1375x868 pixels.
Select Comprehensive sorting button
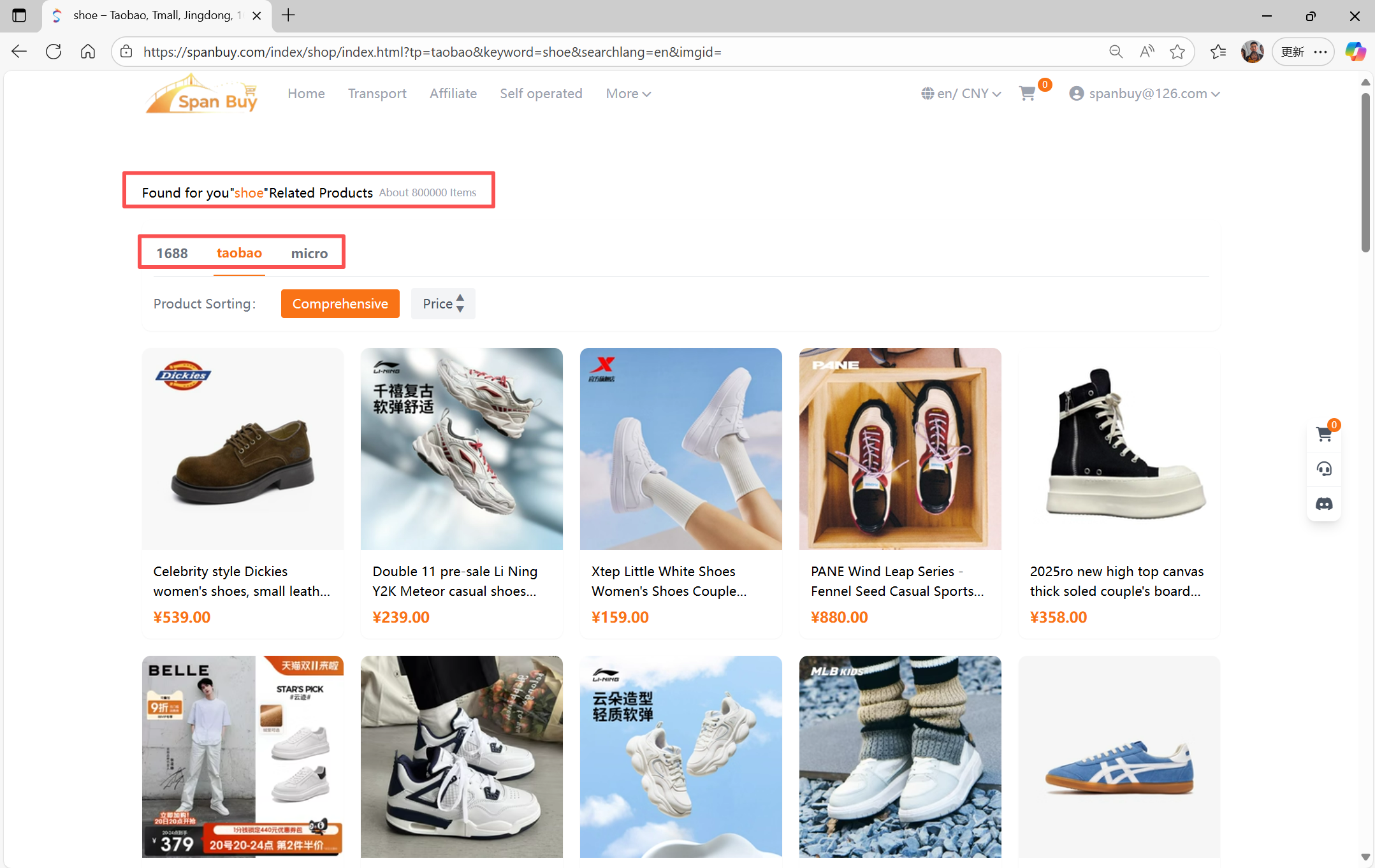(340, 303)
